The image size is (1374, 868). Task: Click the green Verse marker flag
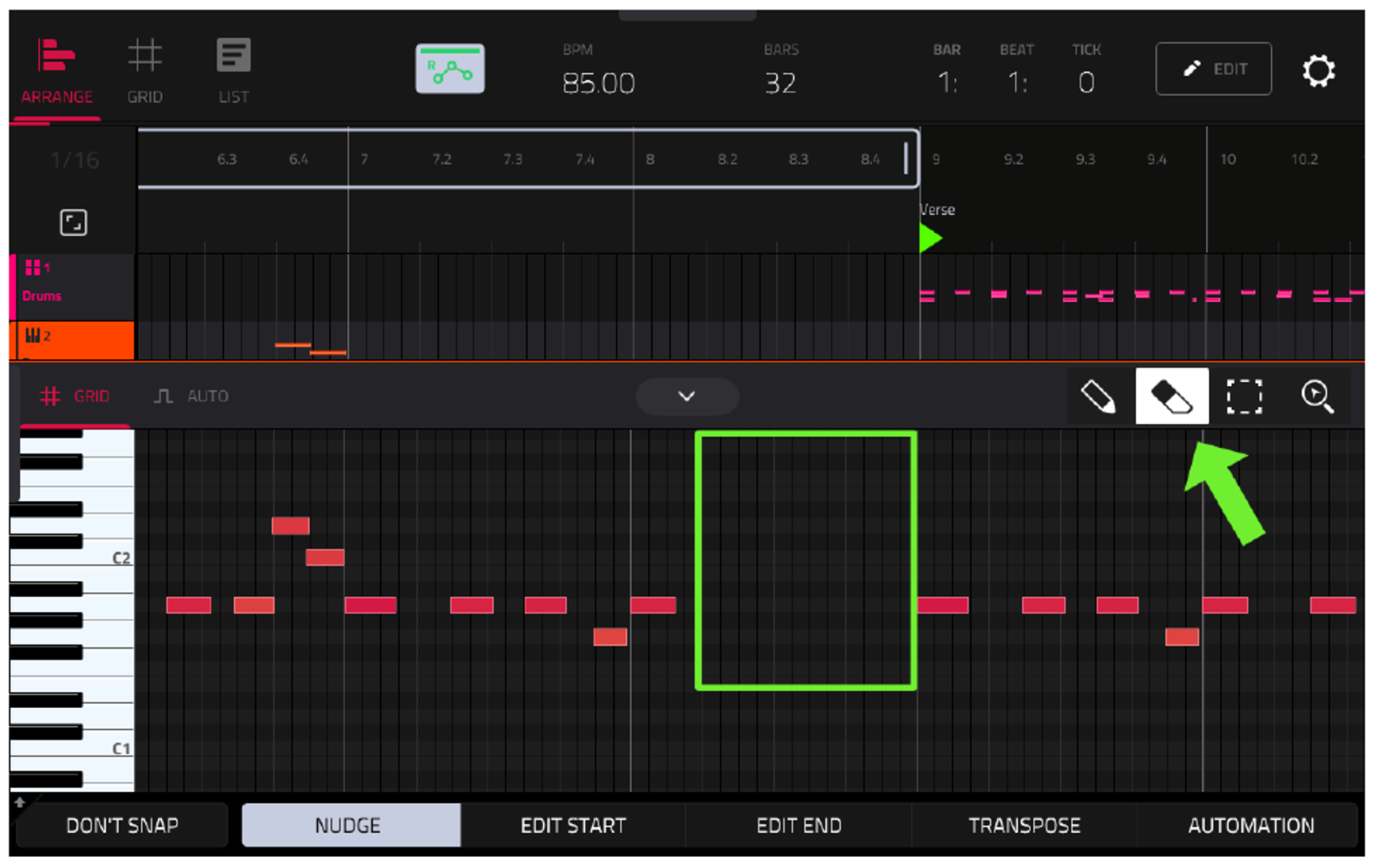(930, 238)
